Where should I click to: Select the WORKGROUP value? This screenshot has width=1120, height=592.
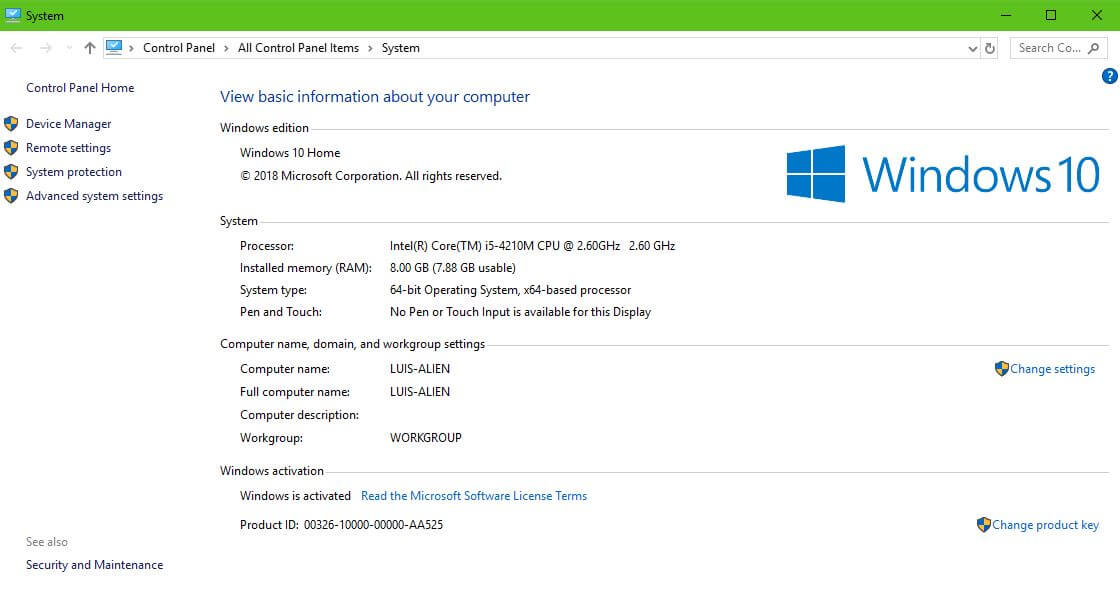pyautogui.click(x=426, y=438)
